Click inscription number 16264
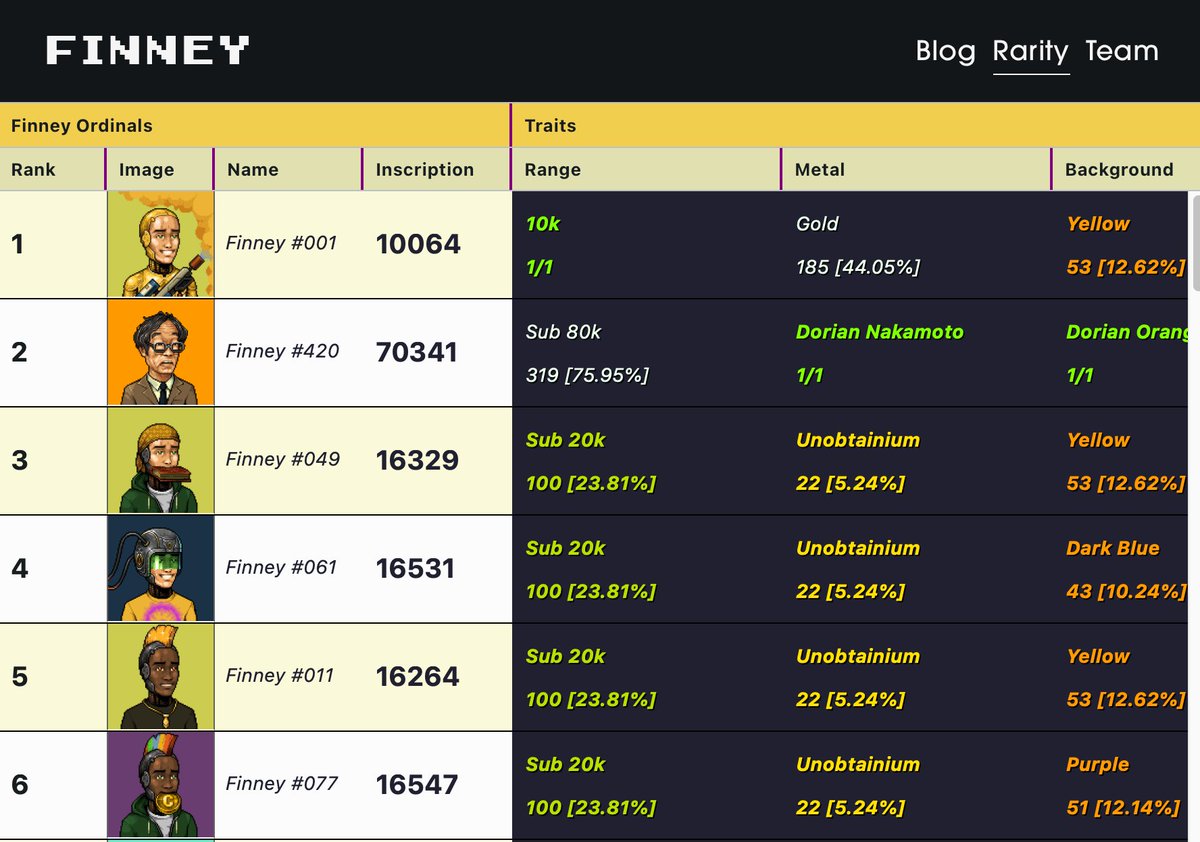Viewport: 1200px width, 842px height. pos(417,676)
